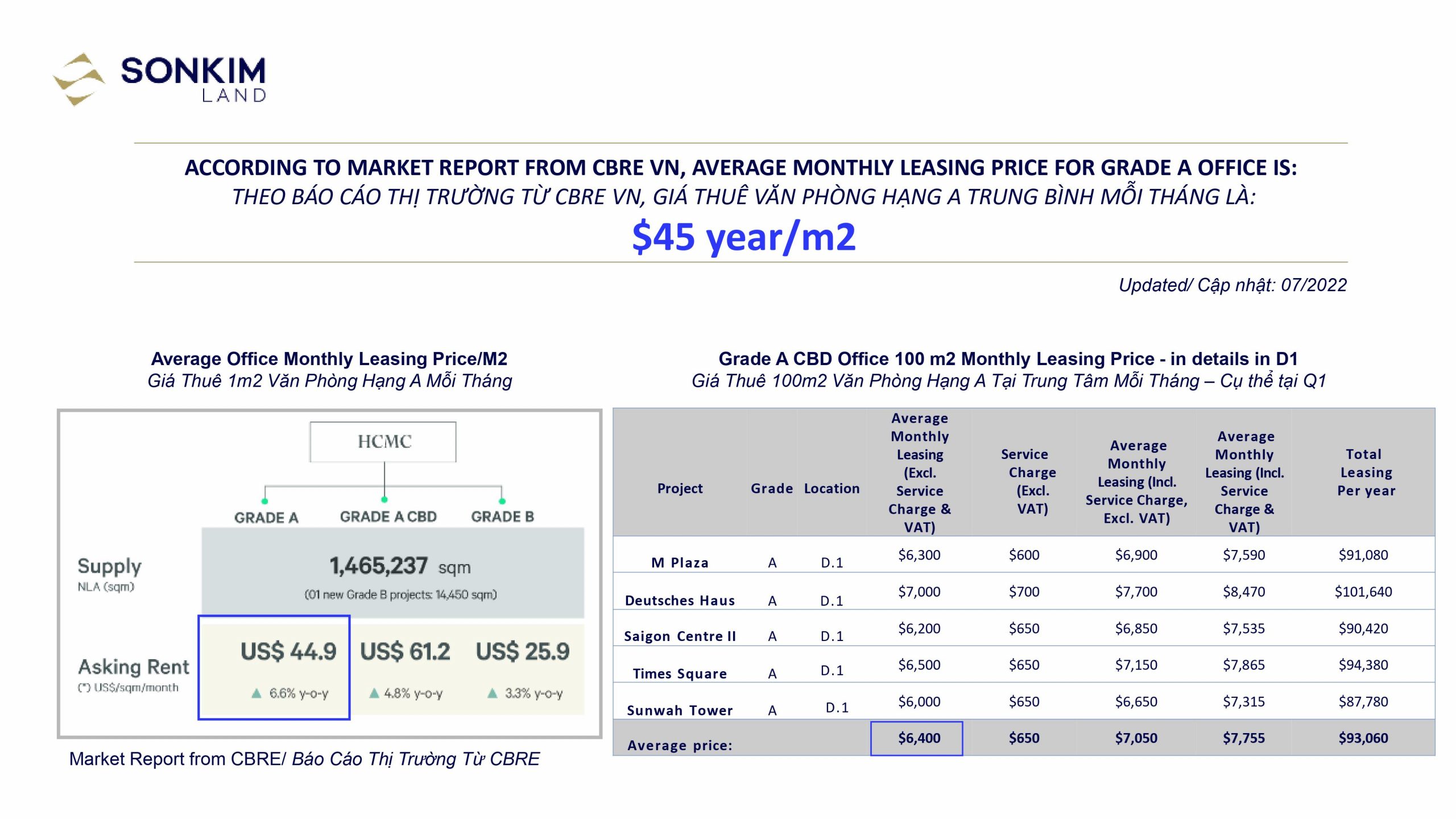Viewport: 1456px width, 819px height.
Task: Click the 1,465,237 sqm supply figure
Action: pyautogui.click(x=400, y=566)
